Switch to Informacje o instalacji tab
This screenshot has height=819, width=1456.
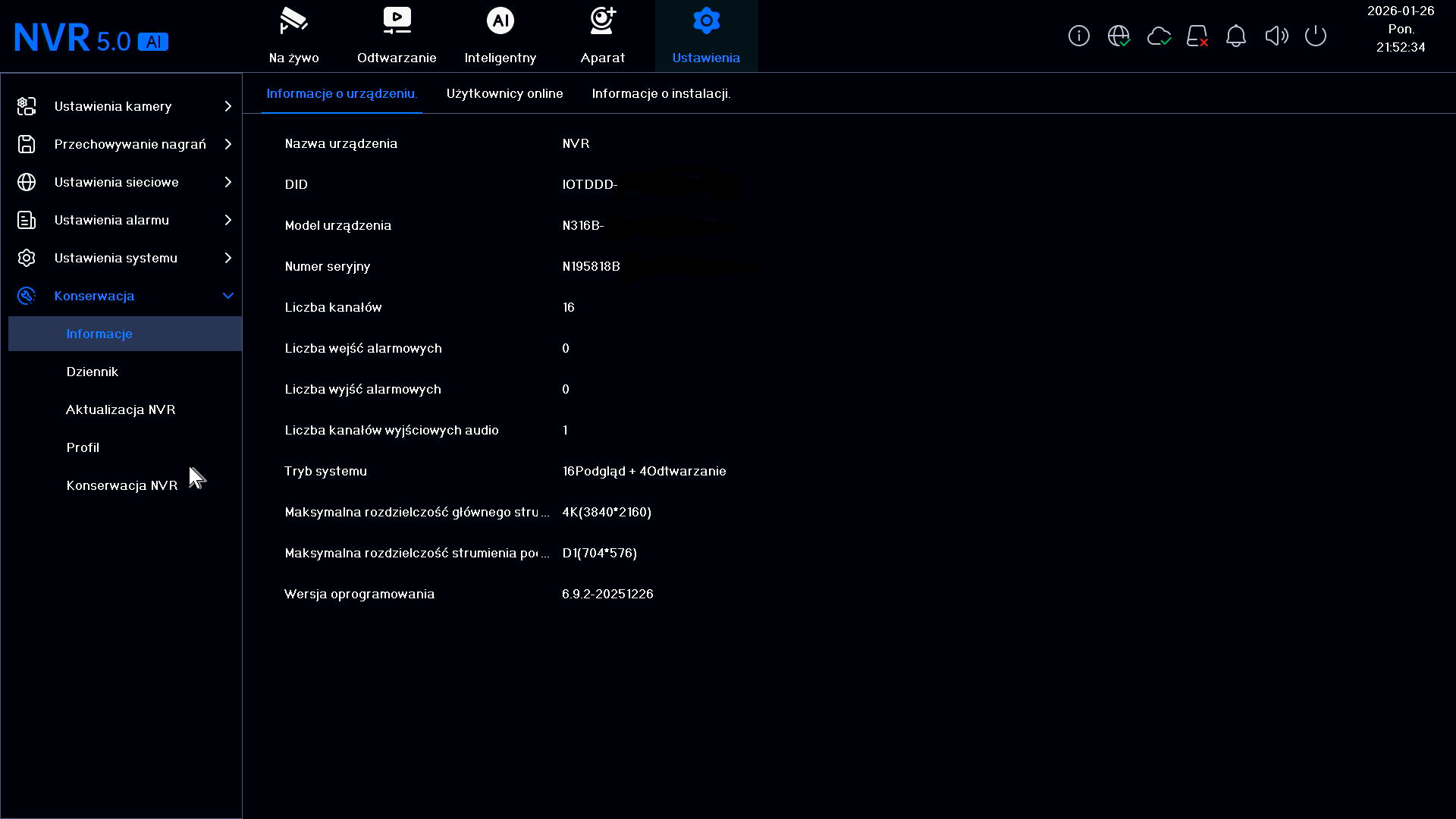tap(661, 93)
